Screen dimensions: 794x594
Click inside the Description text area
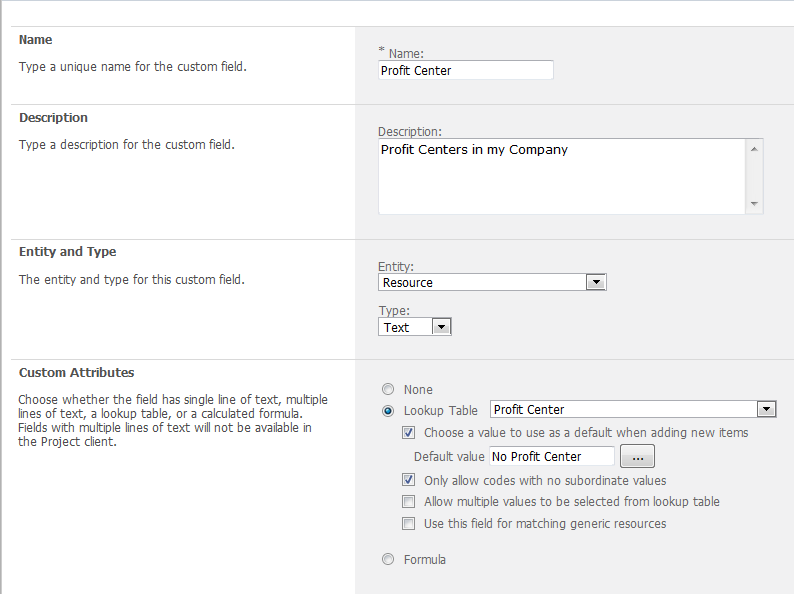click(x=562, y=175)
